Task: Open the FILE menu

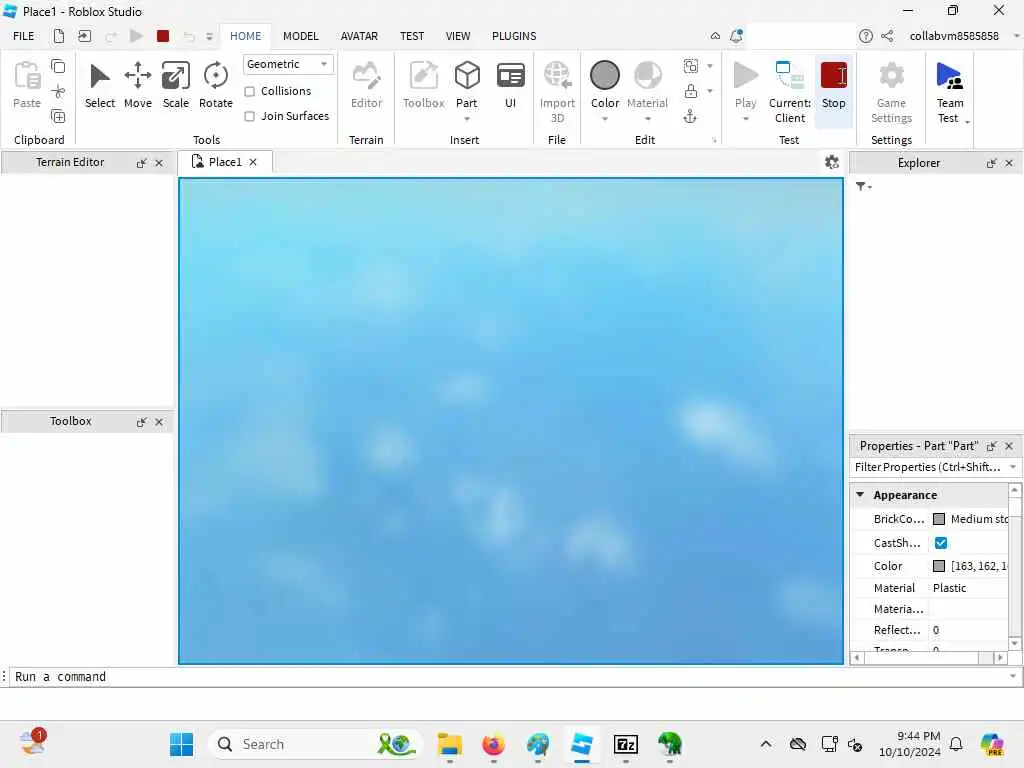Action: point(24,36)
